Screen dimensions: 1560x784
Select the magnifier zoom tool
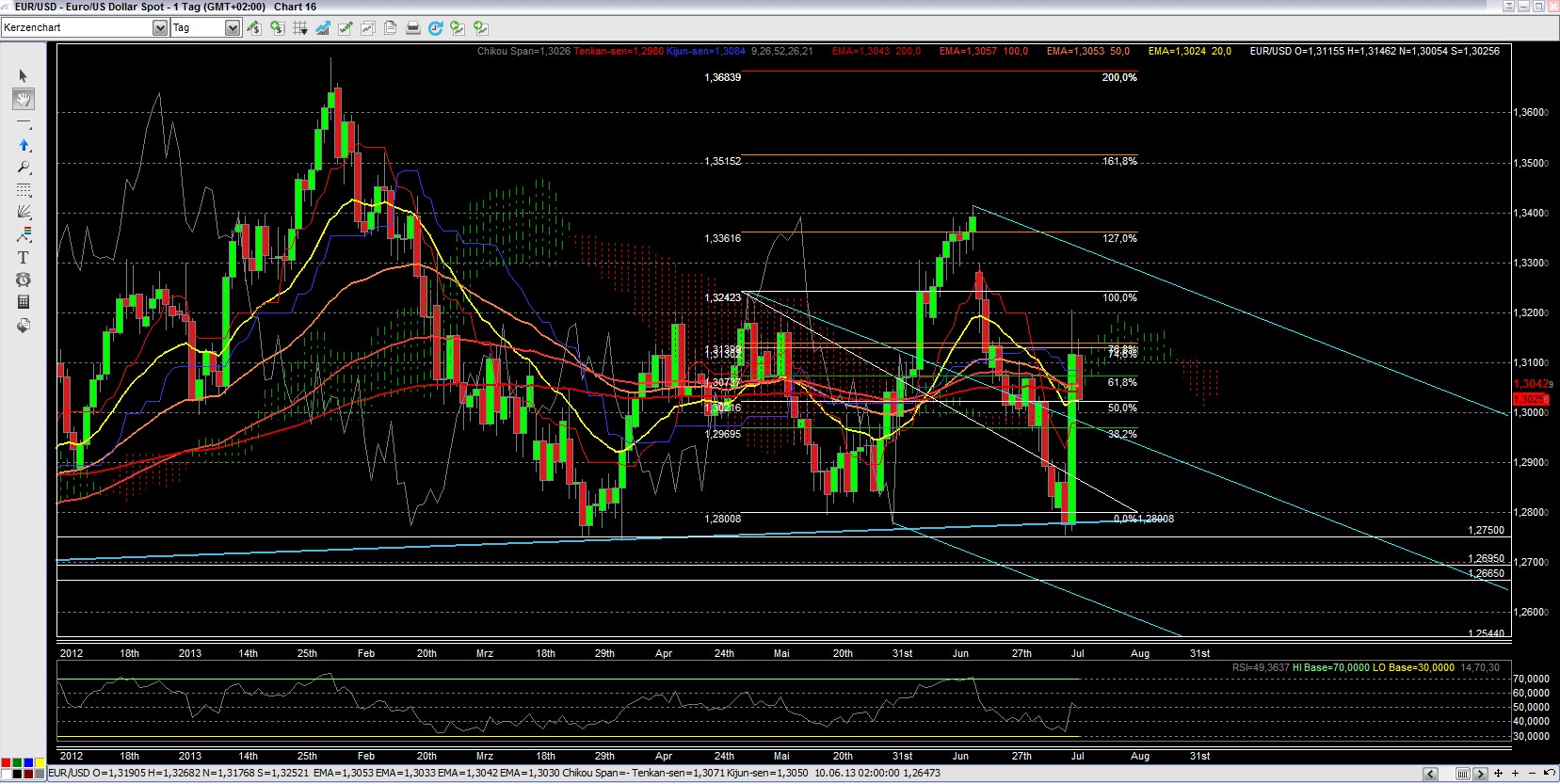point(24,168)
